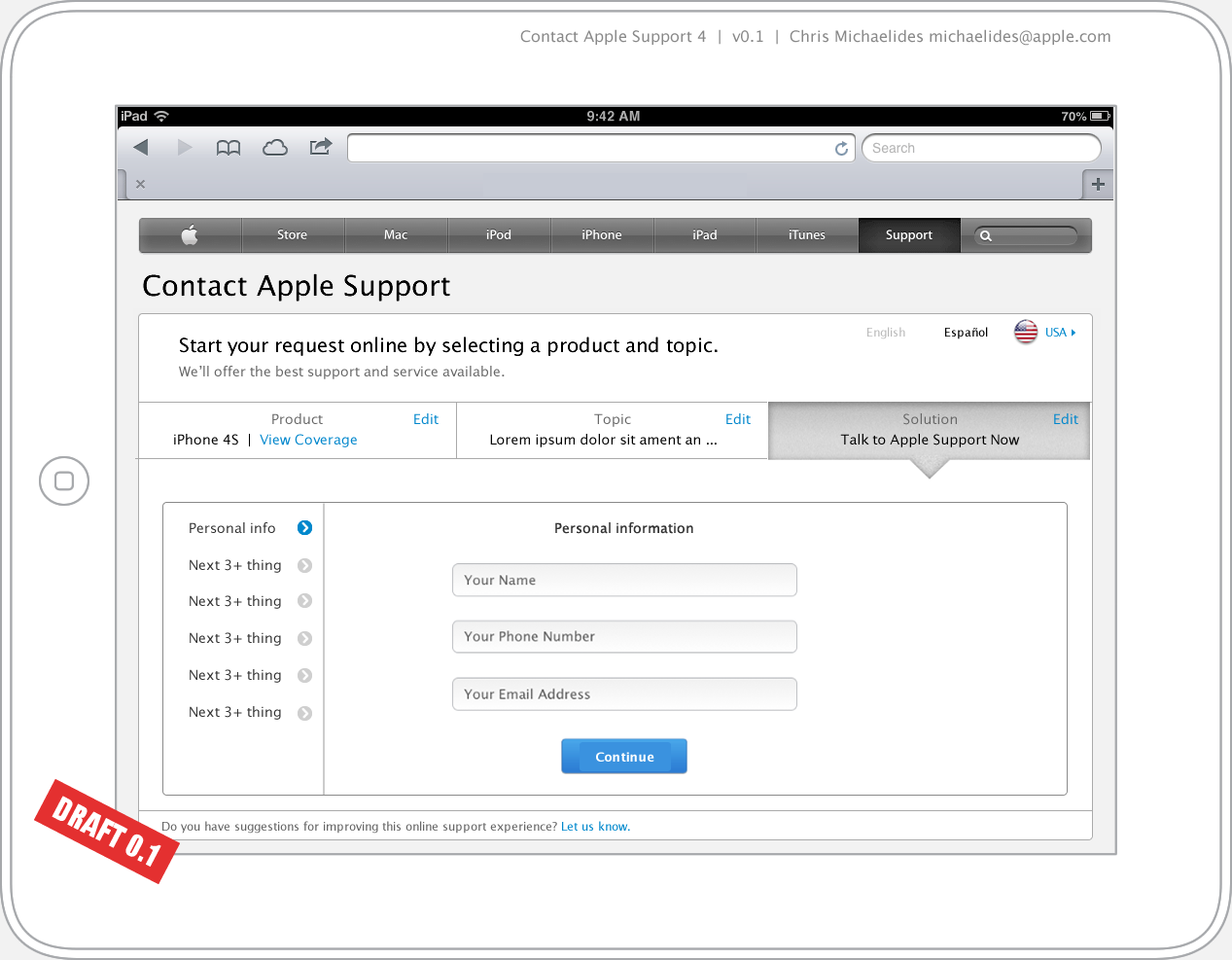This screenshot has width=1232, height=960.
Task: Open the View Coverage link
Action: click(x=308, y=440)
